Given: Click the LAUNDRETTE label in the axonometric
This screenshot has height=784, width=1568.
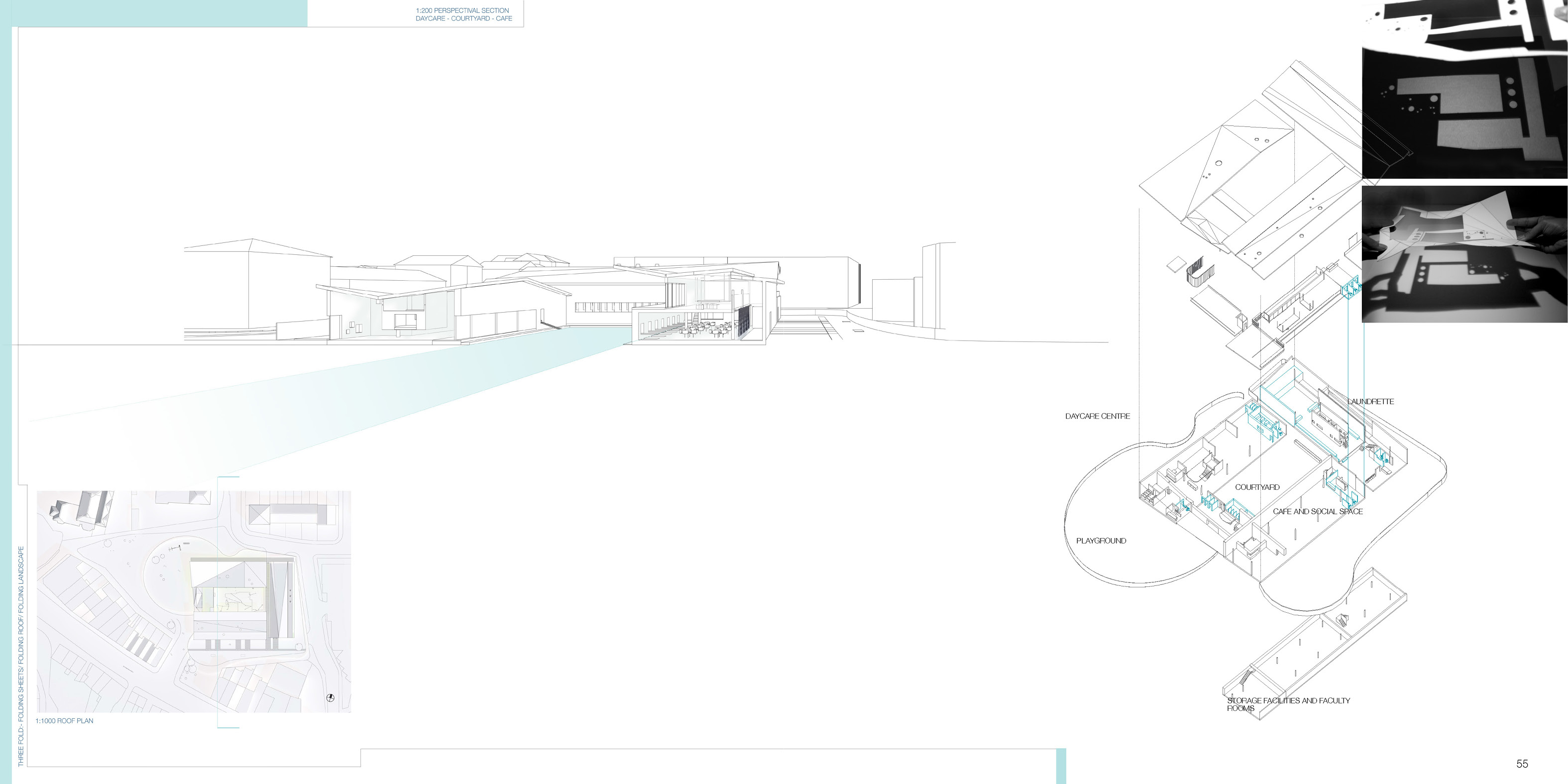Looking at the screenshot, I should click(1370, 402).
